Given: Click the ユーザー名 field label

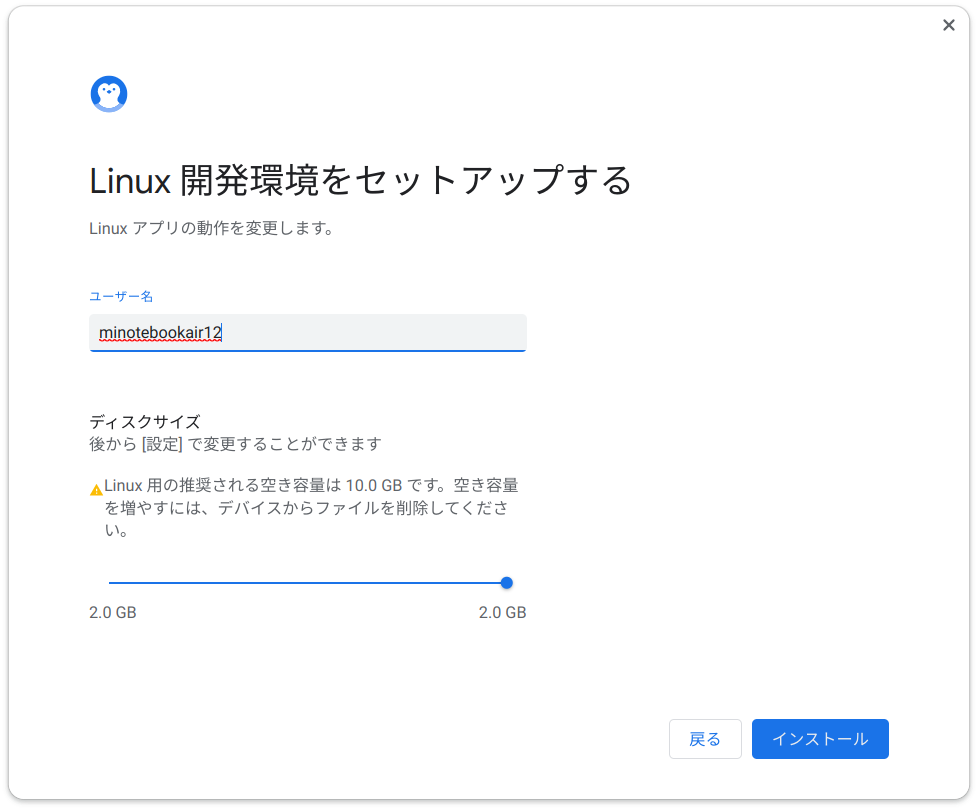Looking at the screenshot, I should (x=121, y=296).
